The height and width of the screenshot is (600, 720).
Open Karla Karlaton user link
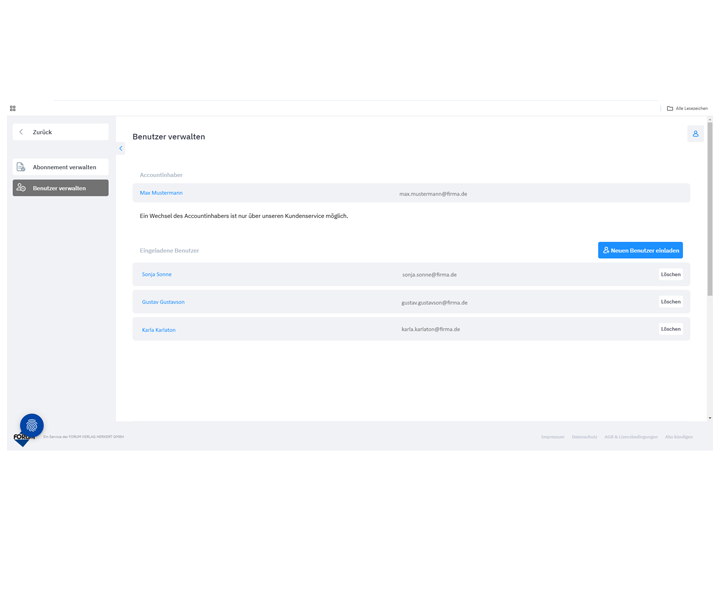pyautogui.click(x=158, y=330)
